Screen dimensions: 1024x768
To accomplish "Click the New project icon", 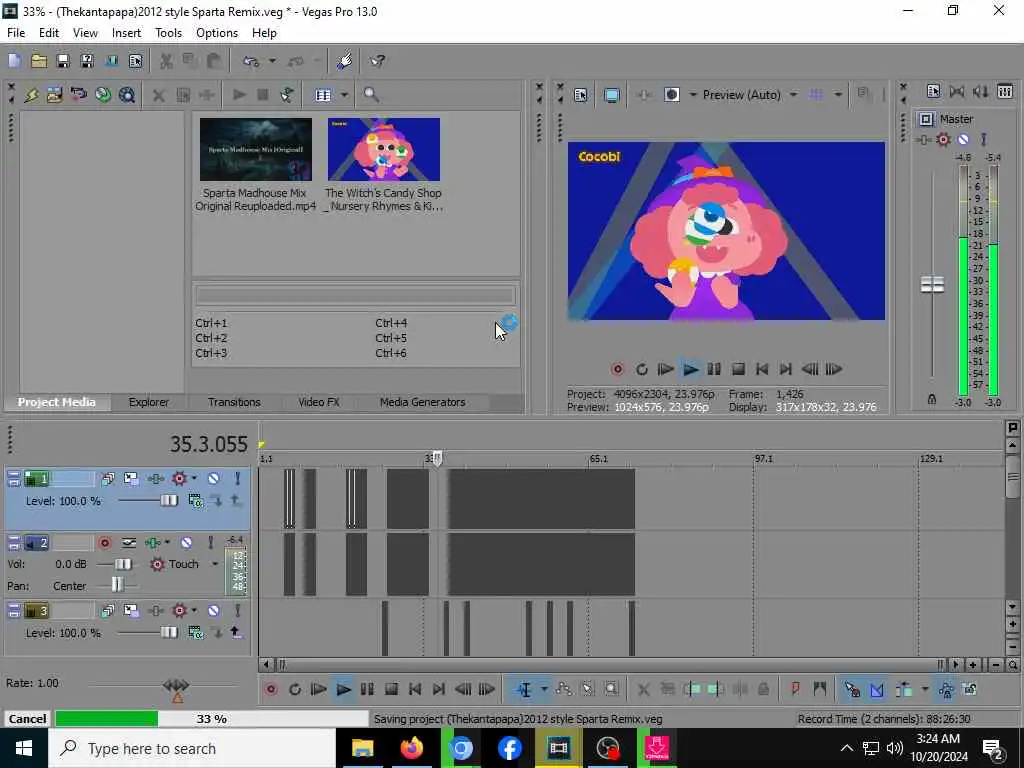I will [14, 61].
